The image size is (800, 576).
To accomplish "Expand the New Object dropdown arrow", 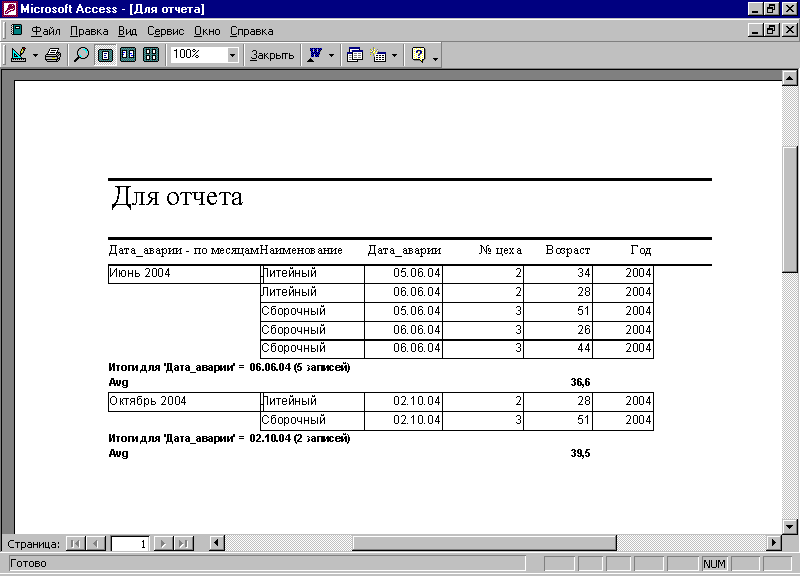I will point(394,55).
